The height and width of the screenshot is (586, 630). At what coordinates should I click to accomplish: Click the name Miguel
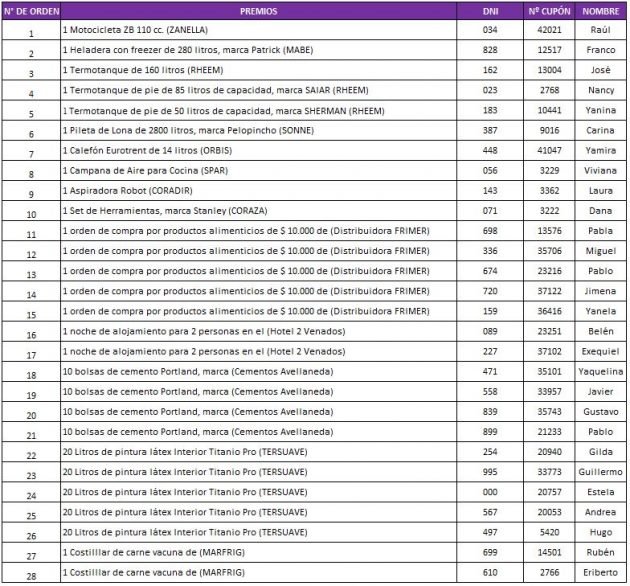[600, 251]
